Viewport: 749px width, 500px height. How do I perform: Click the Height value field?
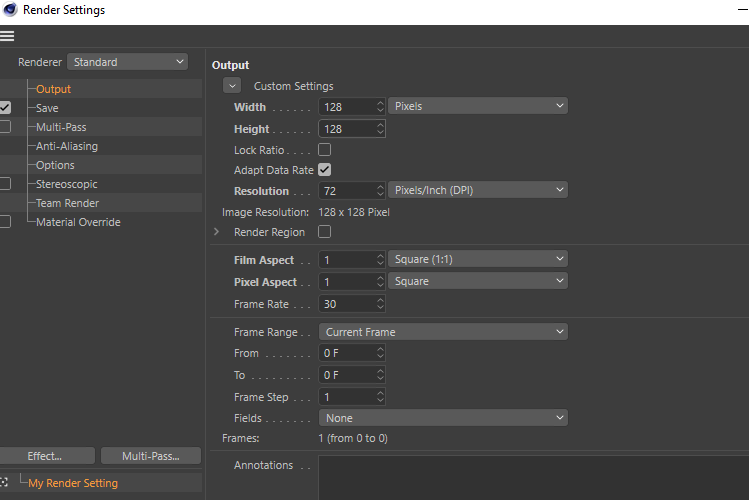click(x=347, y=129)
